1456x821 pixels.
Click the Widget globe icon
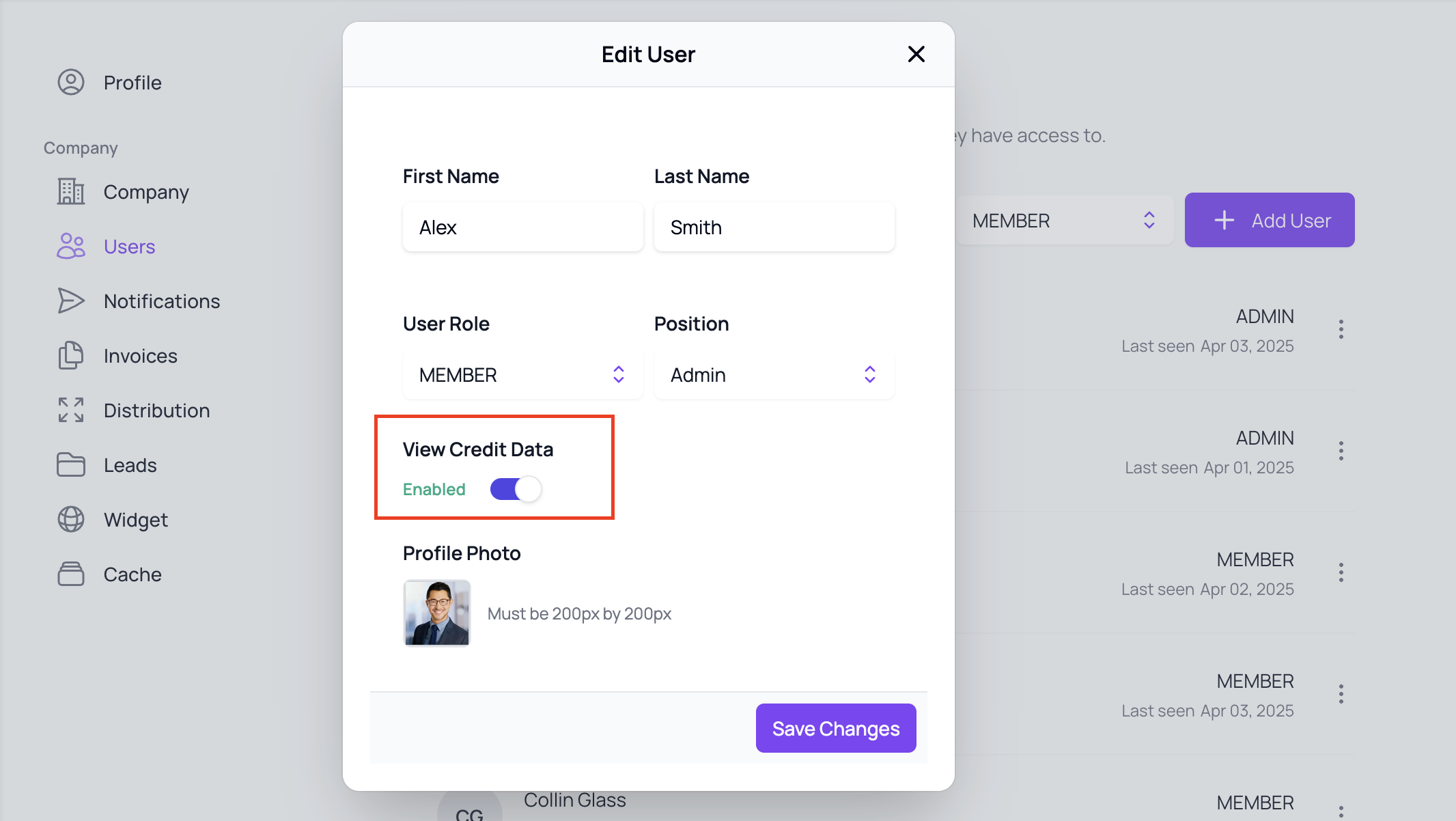coord(71,520)
